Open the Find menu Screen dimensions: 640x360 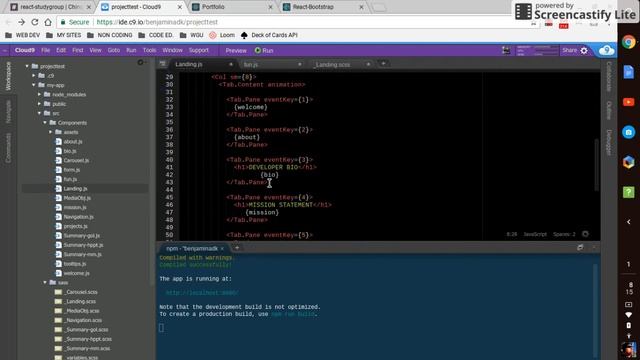(78, 50)
